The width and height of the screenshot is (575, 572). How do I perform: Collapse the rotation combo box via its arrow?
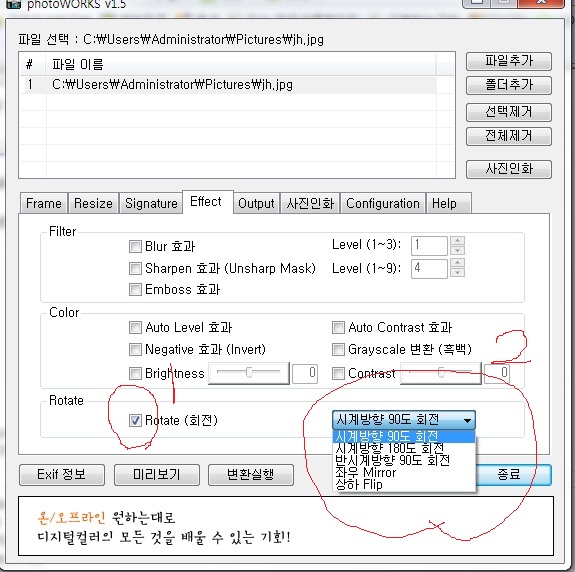click(x=467, y=420)
